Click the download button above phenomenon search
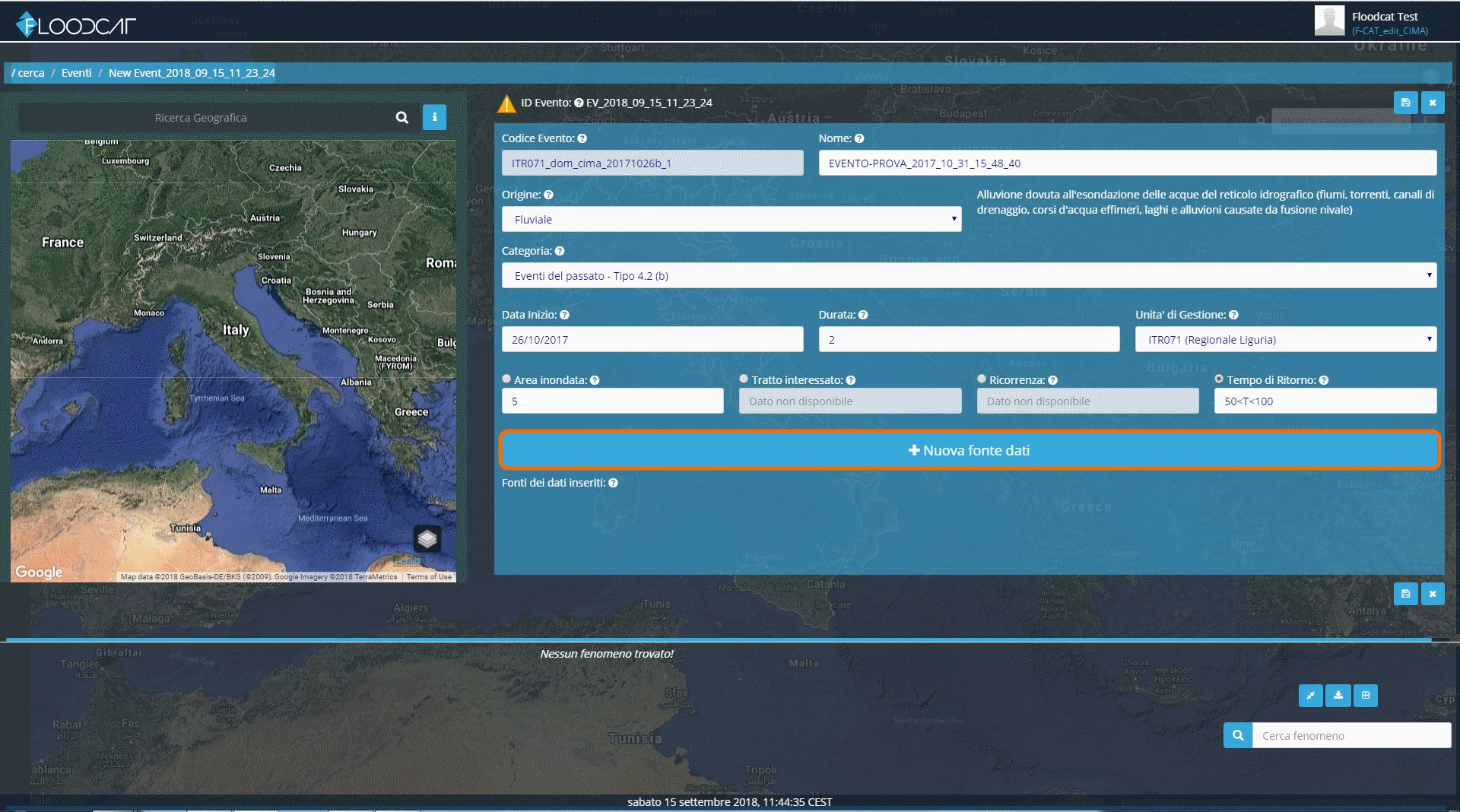The height and width of the screenshot is (812, 1460). pyautogui.click(x=1338, y=695)
